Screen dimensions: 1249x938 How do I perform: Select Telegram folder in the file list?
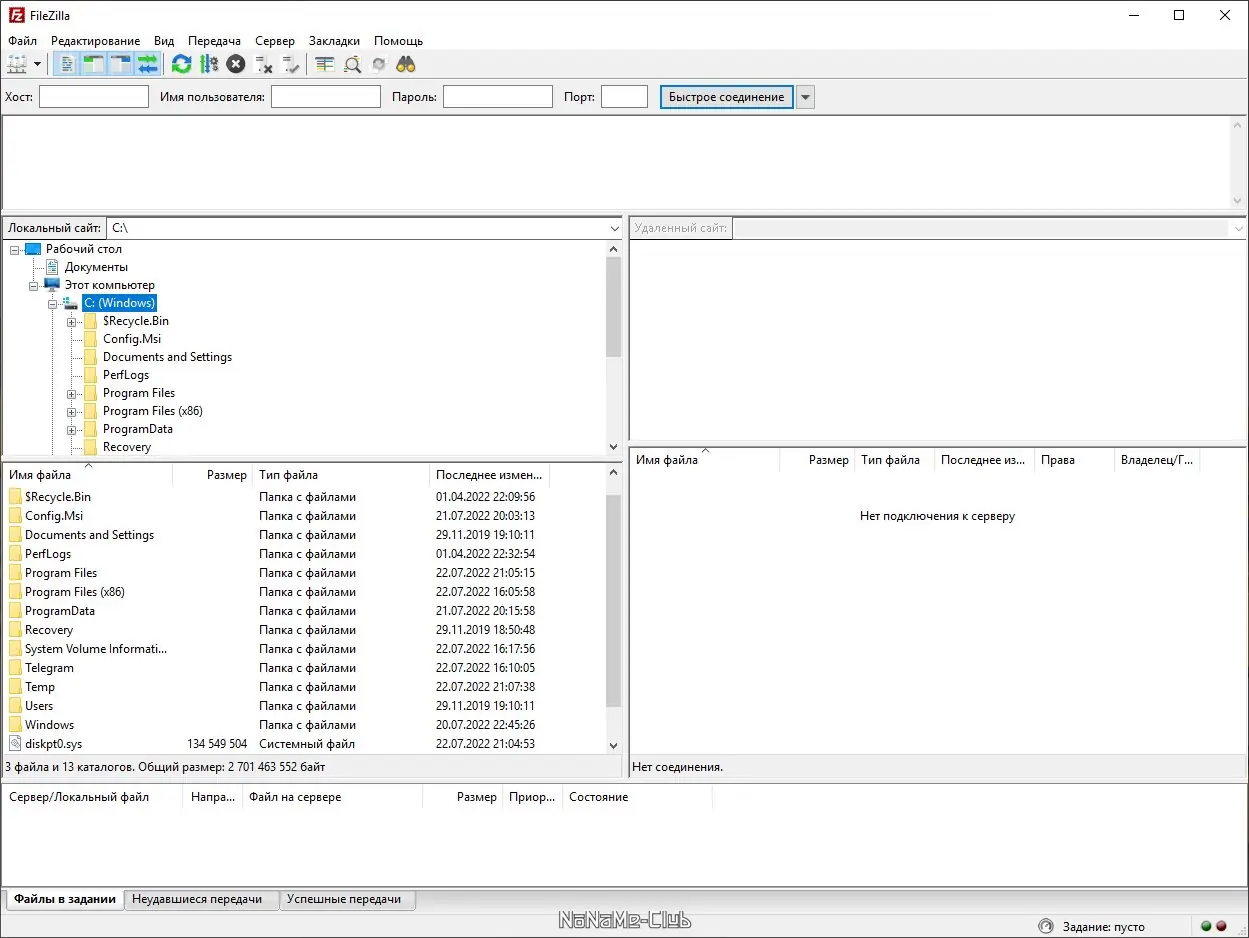tap(49, 668)
